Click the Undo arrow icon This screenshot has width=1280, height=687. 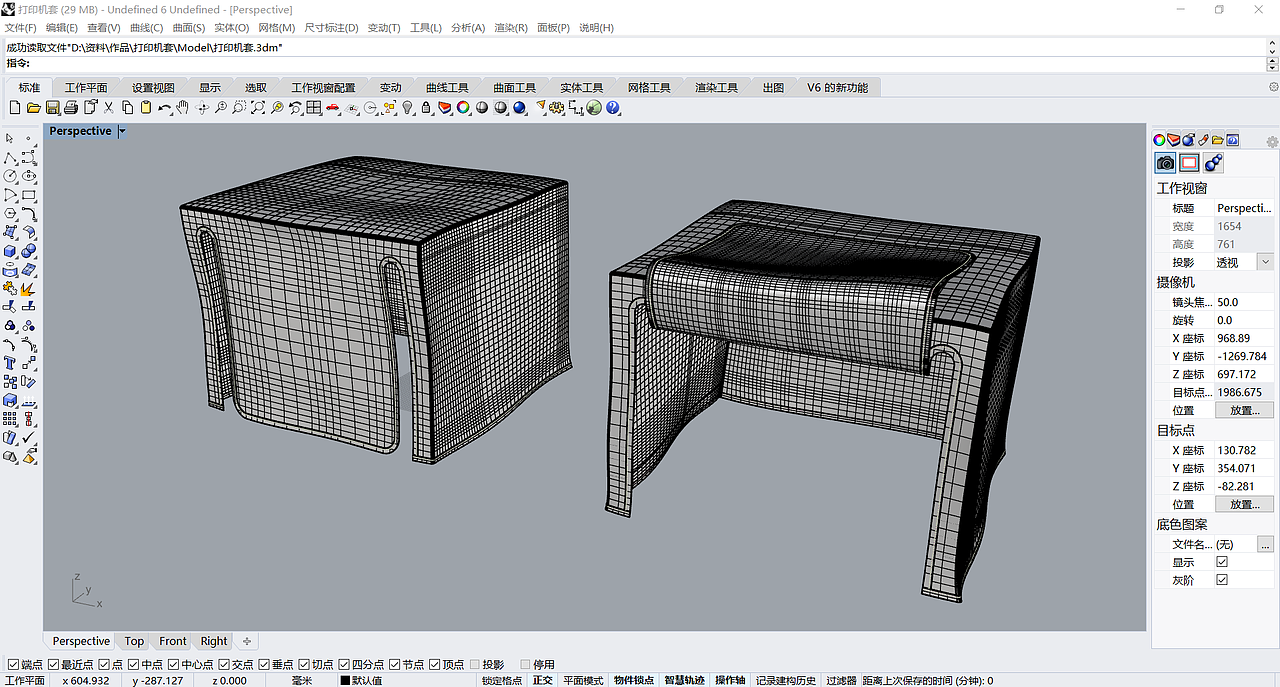pos(164,108)
